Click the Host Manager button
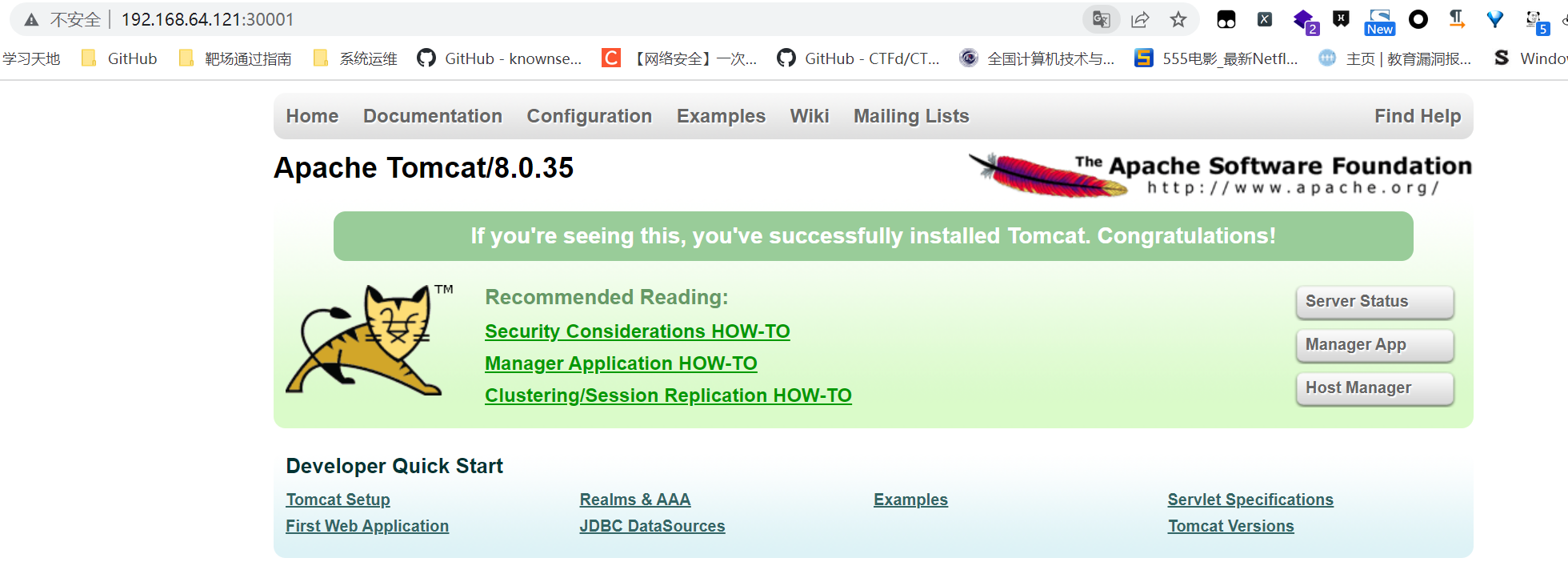The image size is (1568, 570). coord(1374,388)
